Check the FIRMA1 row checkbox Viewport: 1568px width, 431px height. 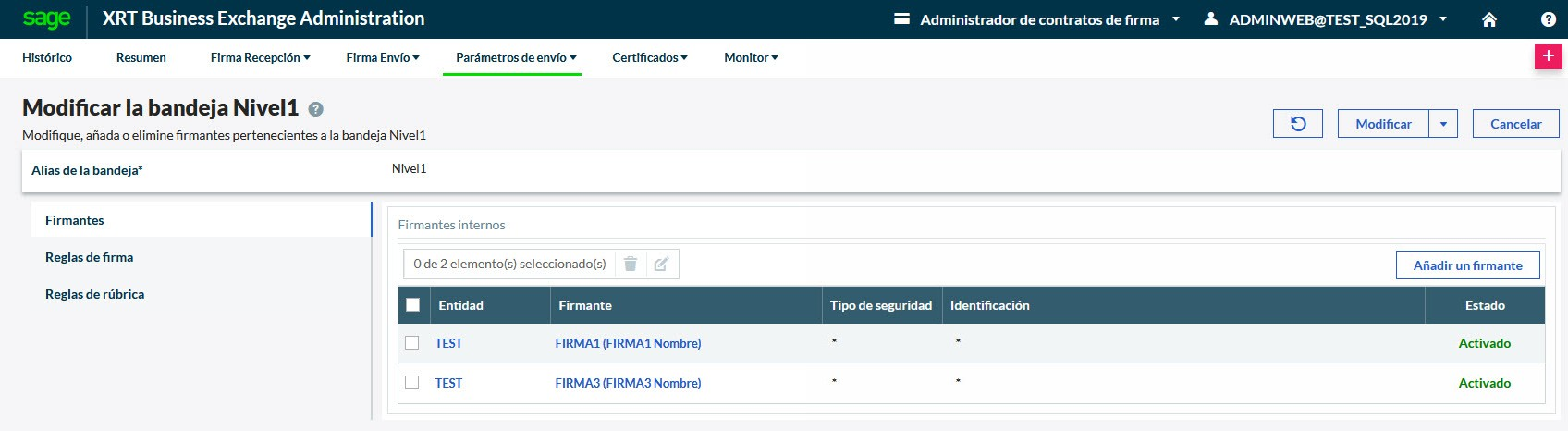click(x=412, y=343)
